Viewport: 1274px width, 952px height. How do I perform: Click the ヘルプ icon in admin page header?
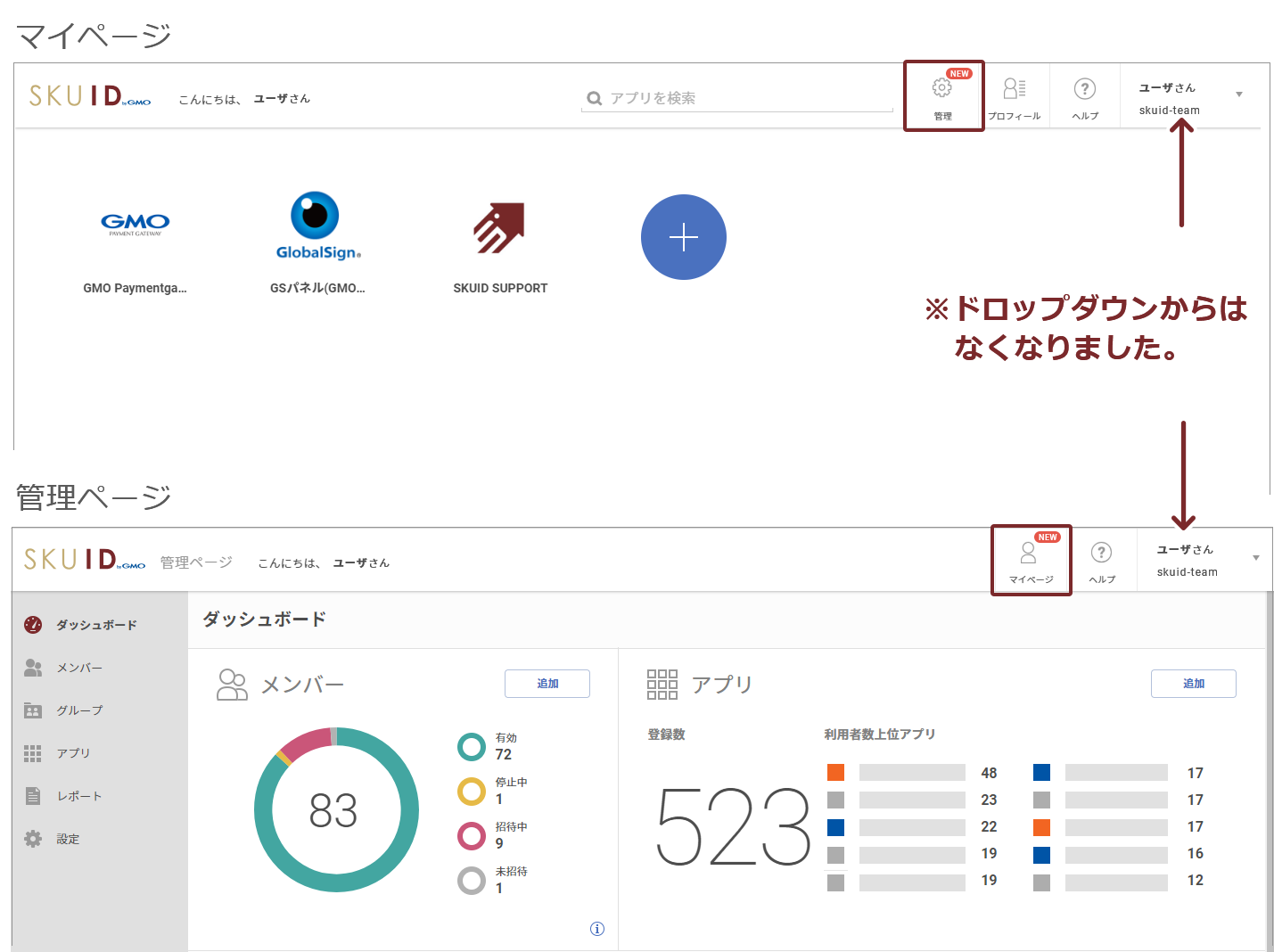click(x=1101, y=554)
